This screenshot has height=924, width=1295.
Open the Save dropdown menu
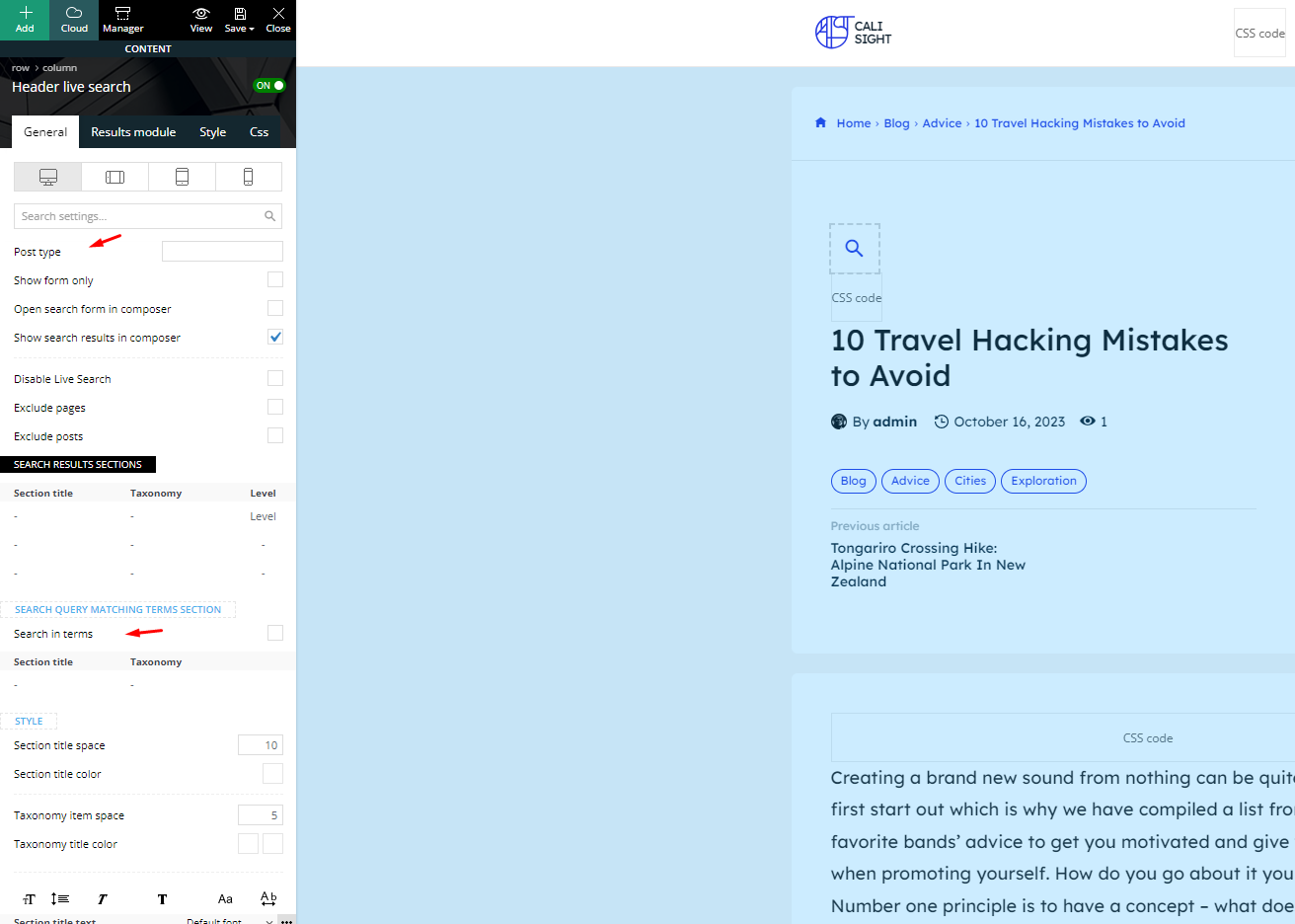coord(239,20)
